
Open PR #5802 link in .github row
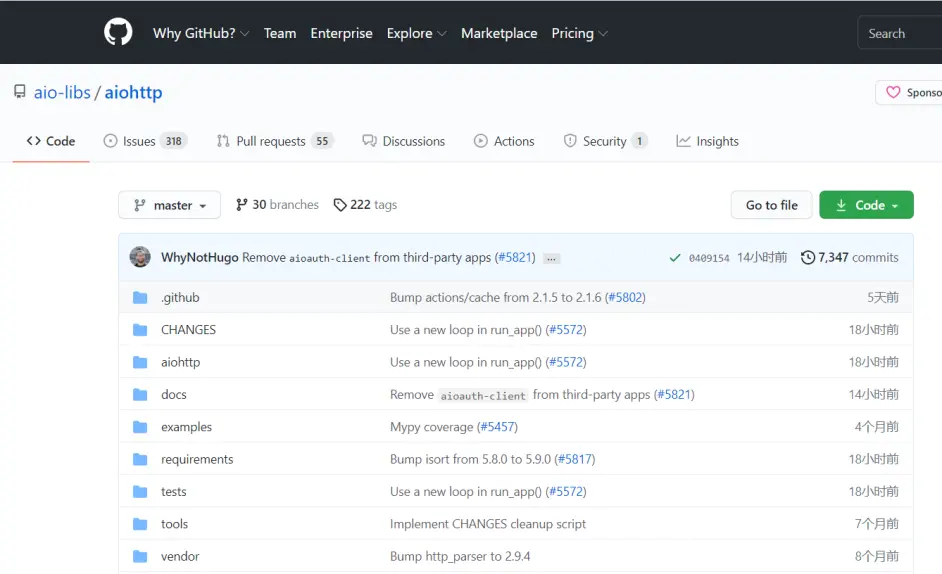pyautogui.click(x=625, y=298)
